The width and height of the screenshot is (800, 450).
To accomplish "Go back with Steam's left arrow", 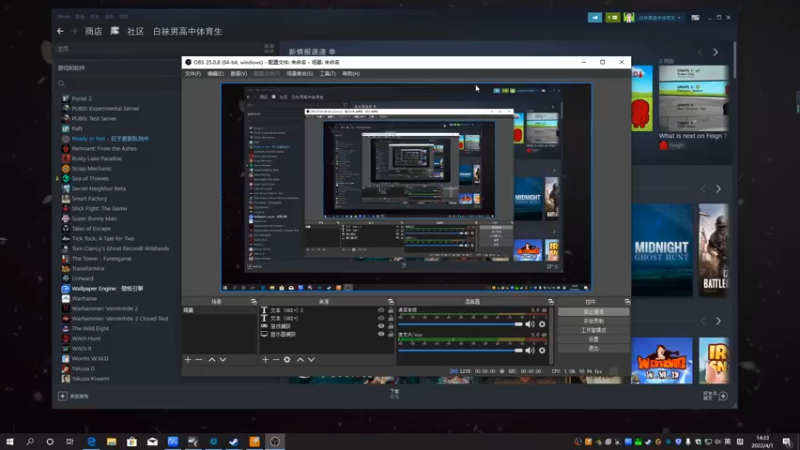I will (x=60, y=31).
